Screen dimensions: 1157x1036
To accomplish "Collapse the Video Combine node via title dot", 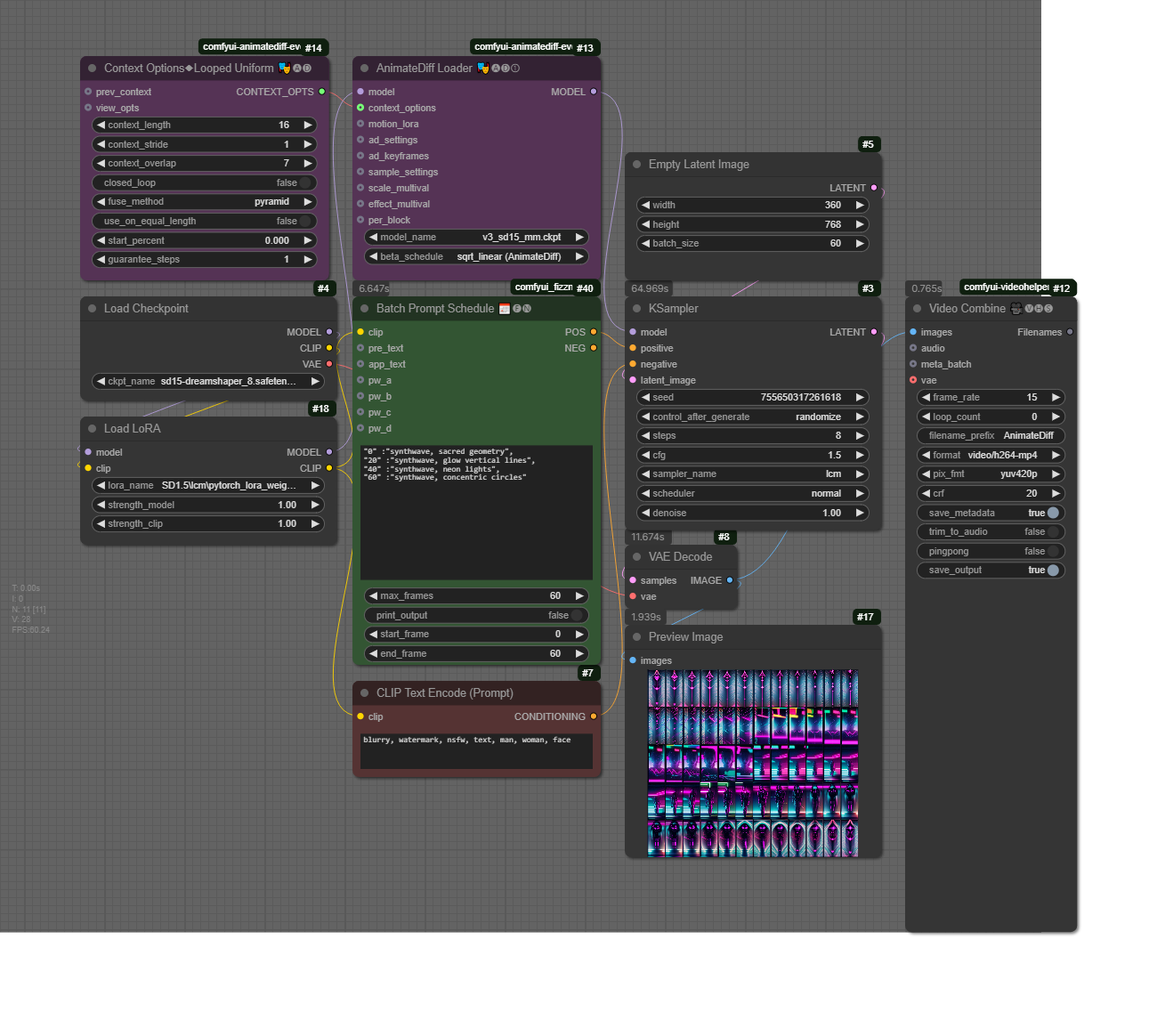I will coord(918,309).
